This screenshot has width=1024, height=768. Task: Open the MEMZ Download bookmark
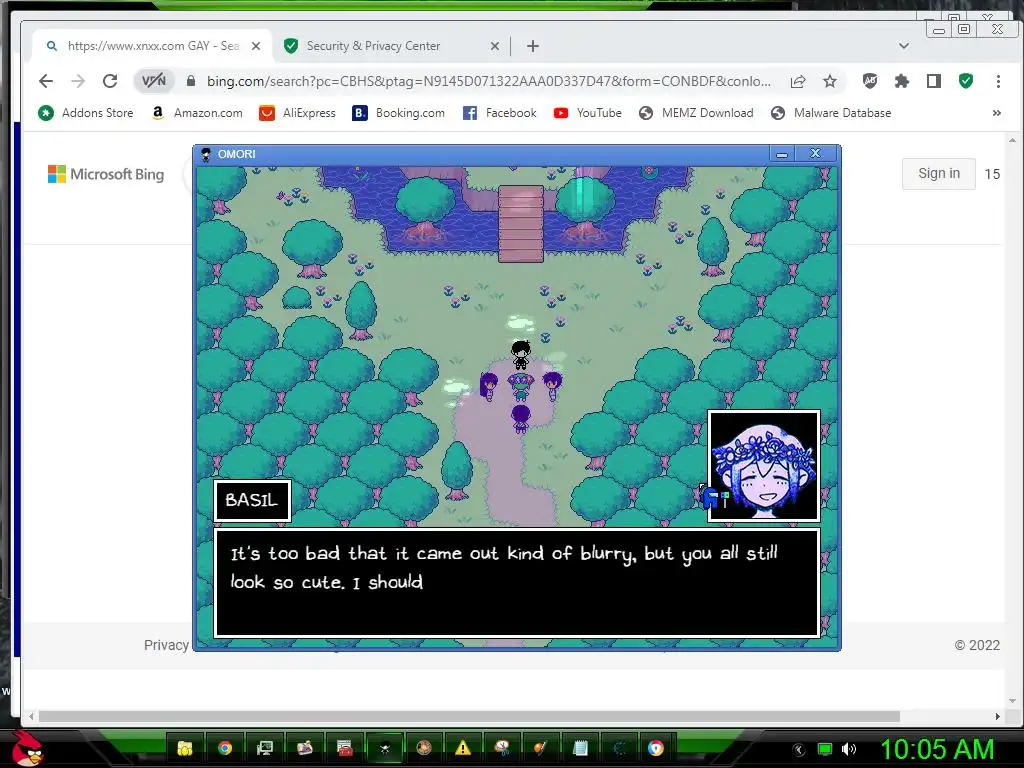tap(696, 113)
